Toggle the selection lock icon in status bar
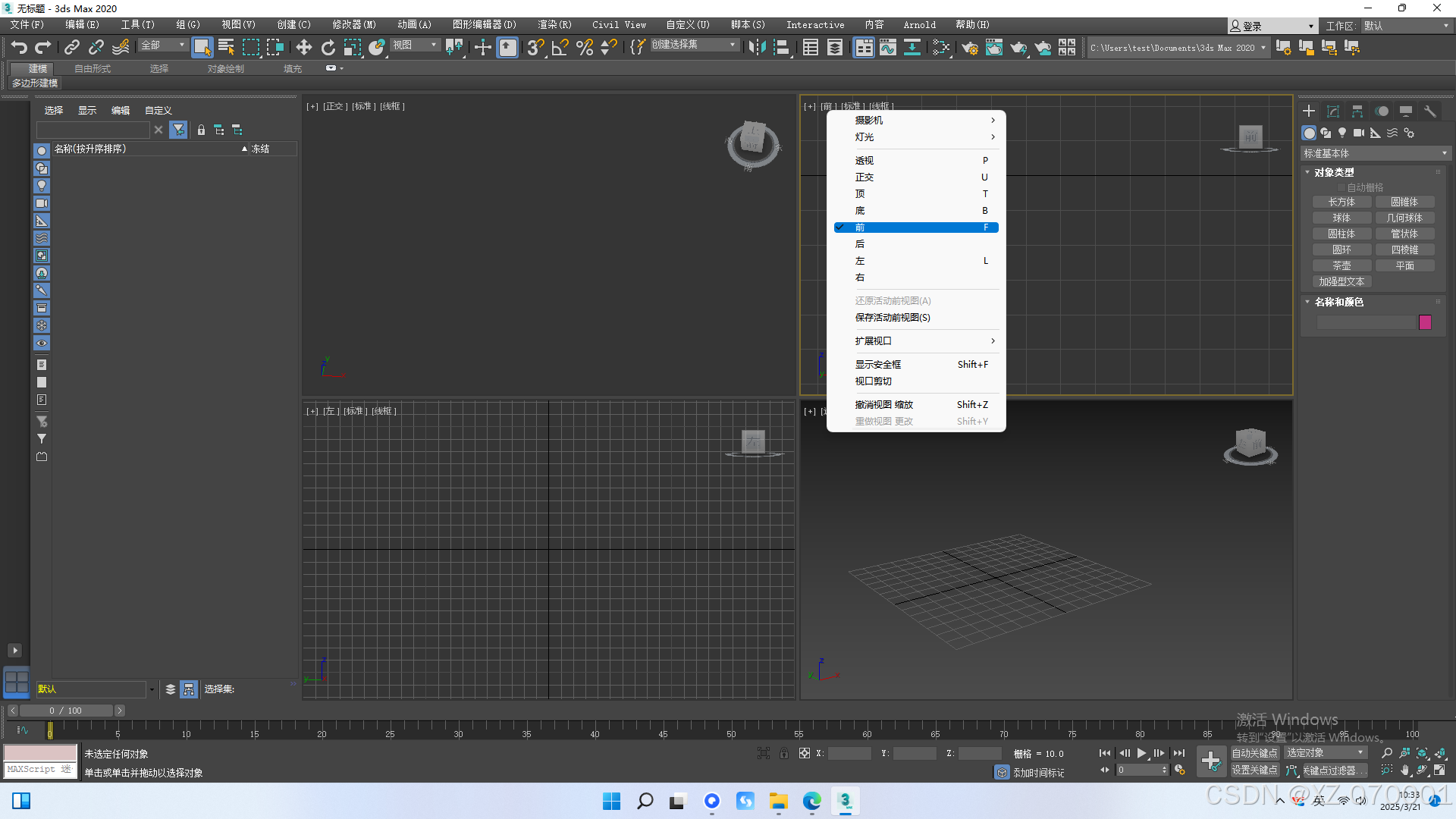 click(783, 753)
